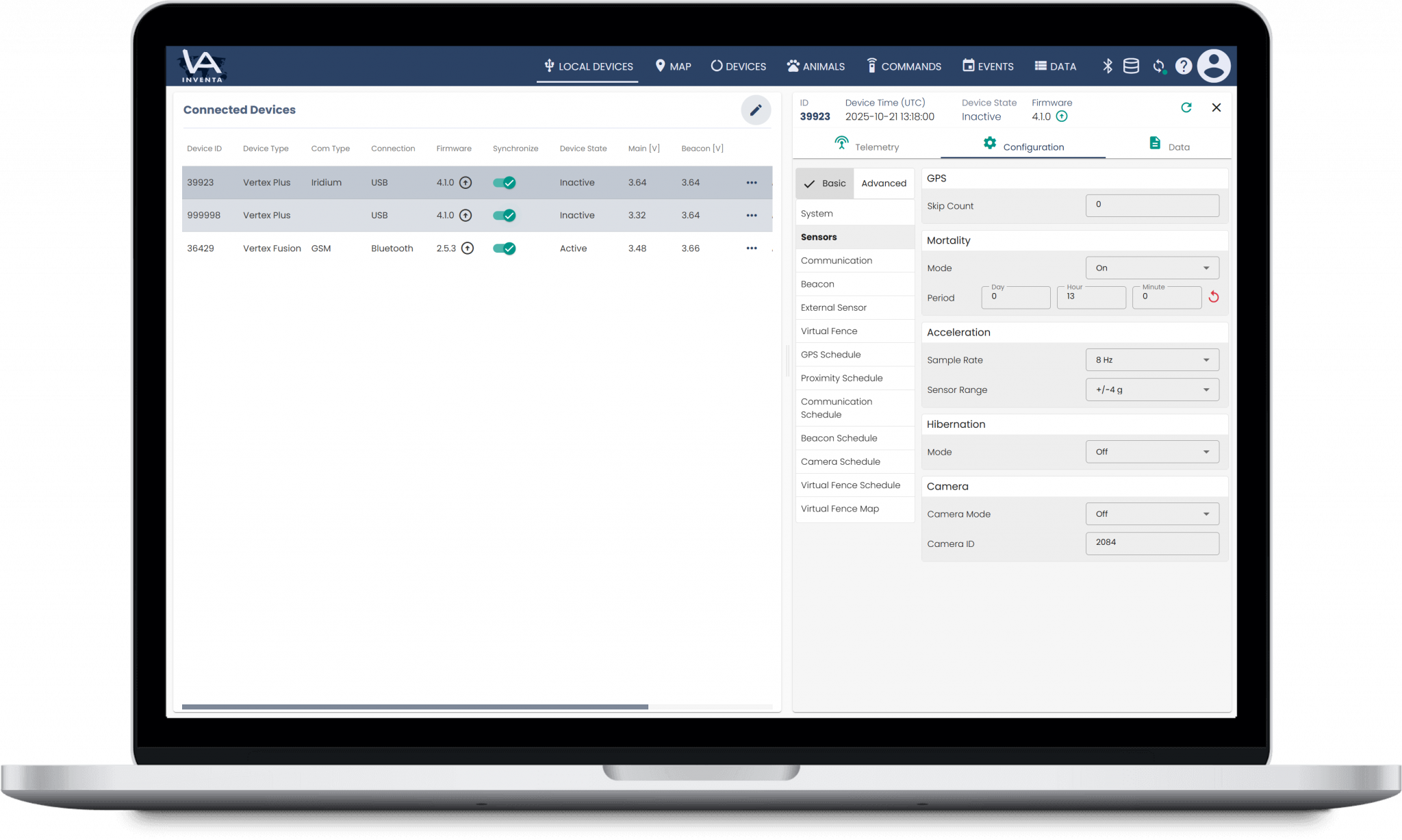Click firmware update arrow for device 36429
Screen dimensions: 1402x840
tap(468, 249)
